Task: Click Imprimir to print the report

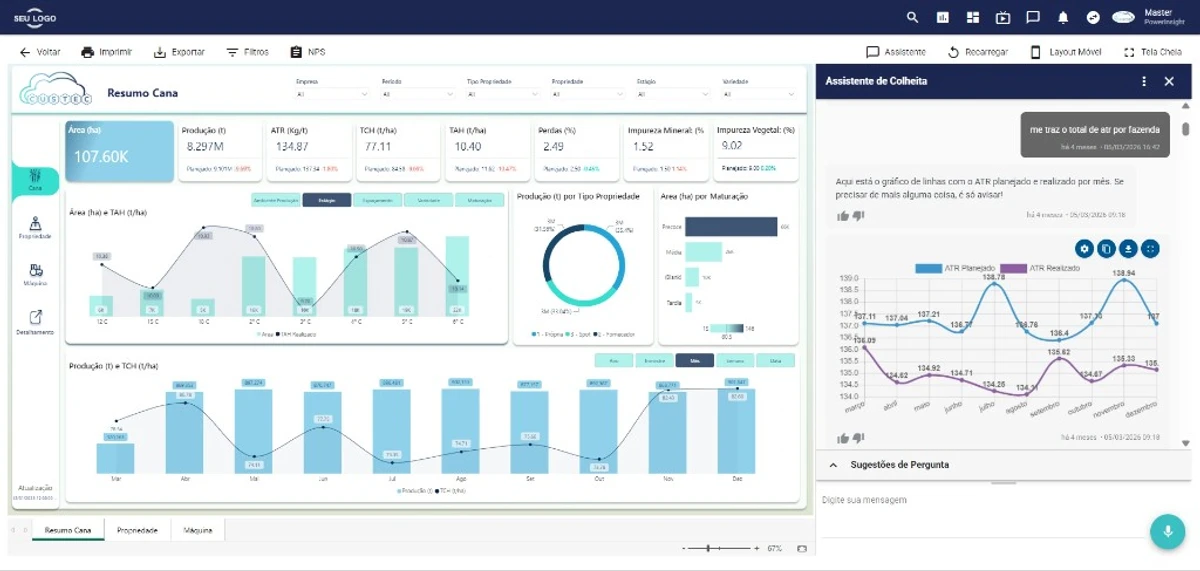Action: pyautogui.click(x=106, y=52)
